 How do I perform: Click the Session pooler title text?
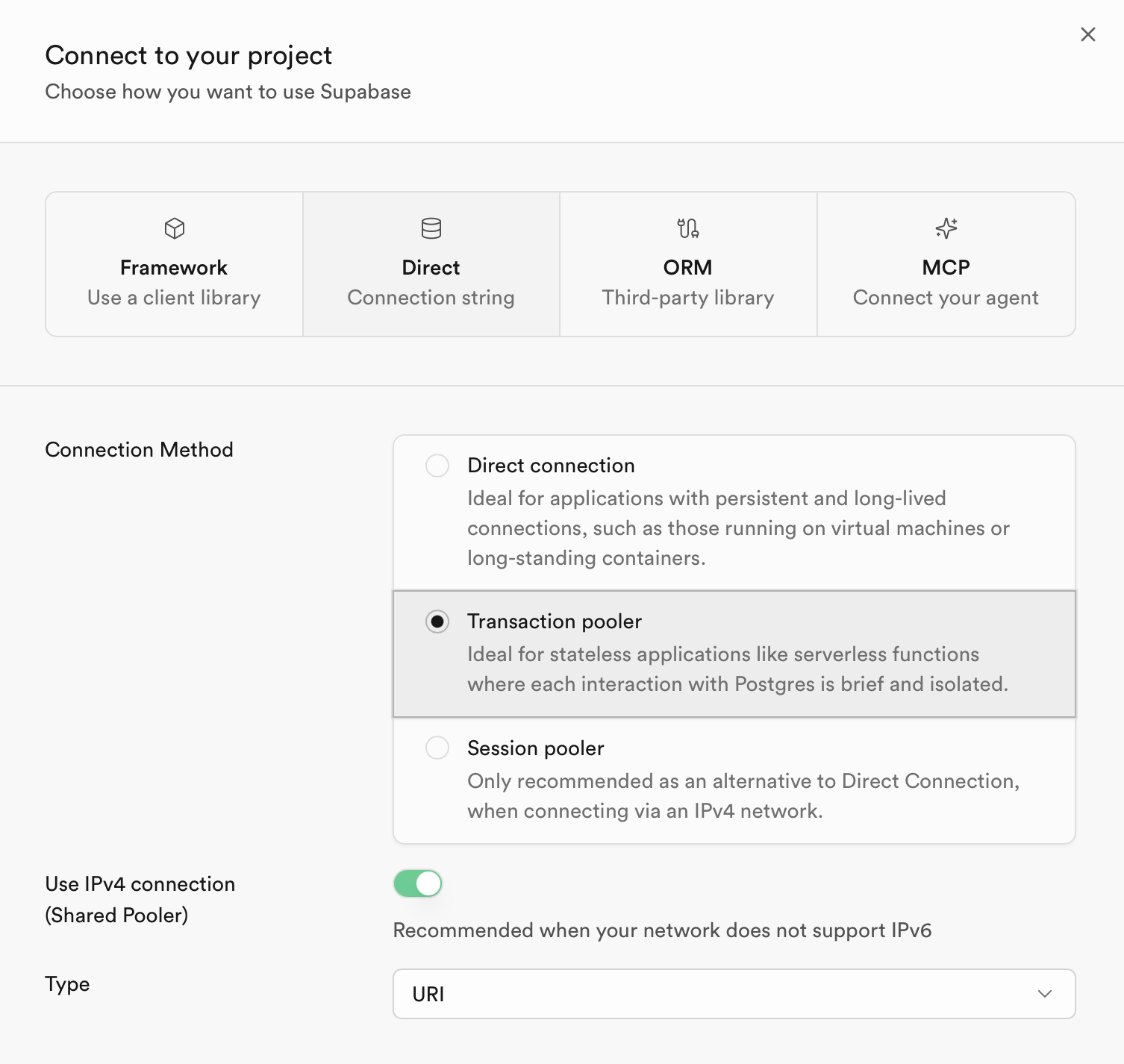coord(535,748)
